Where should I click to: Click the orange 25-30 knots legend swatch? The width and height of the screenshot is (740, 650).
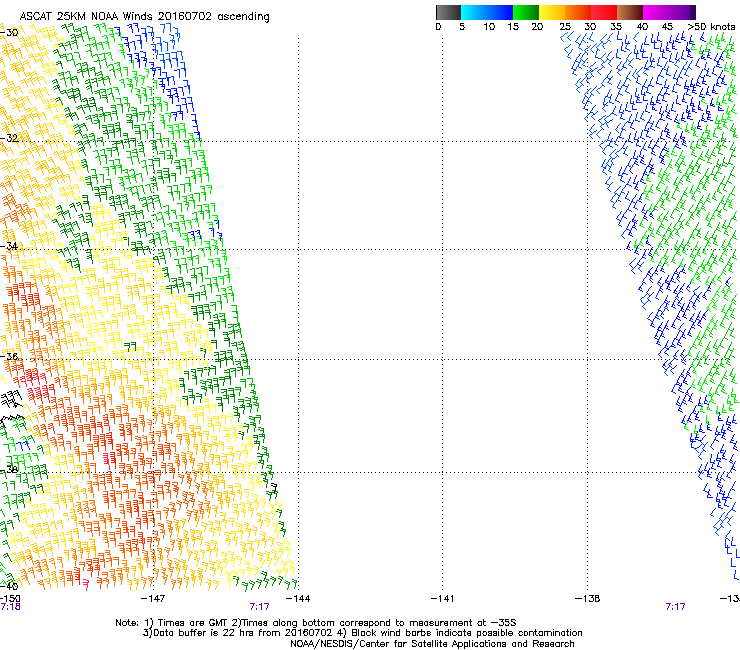point(578,12)
